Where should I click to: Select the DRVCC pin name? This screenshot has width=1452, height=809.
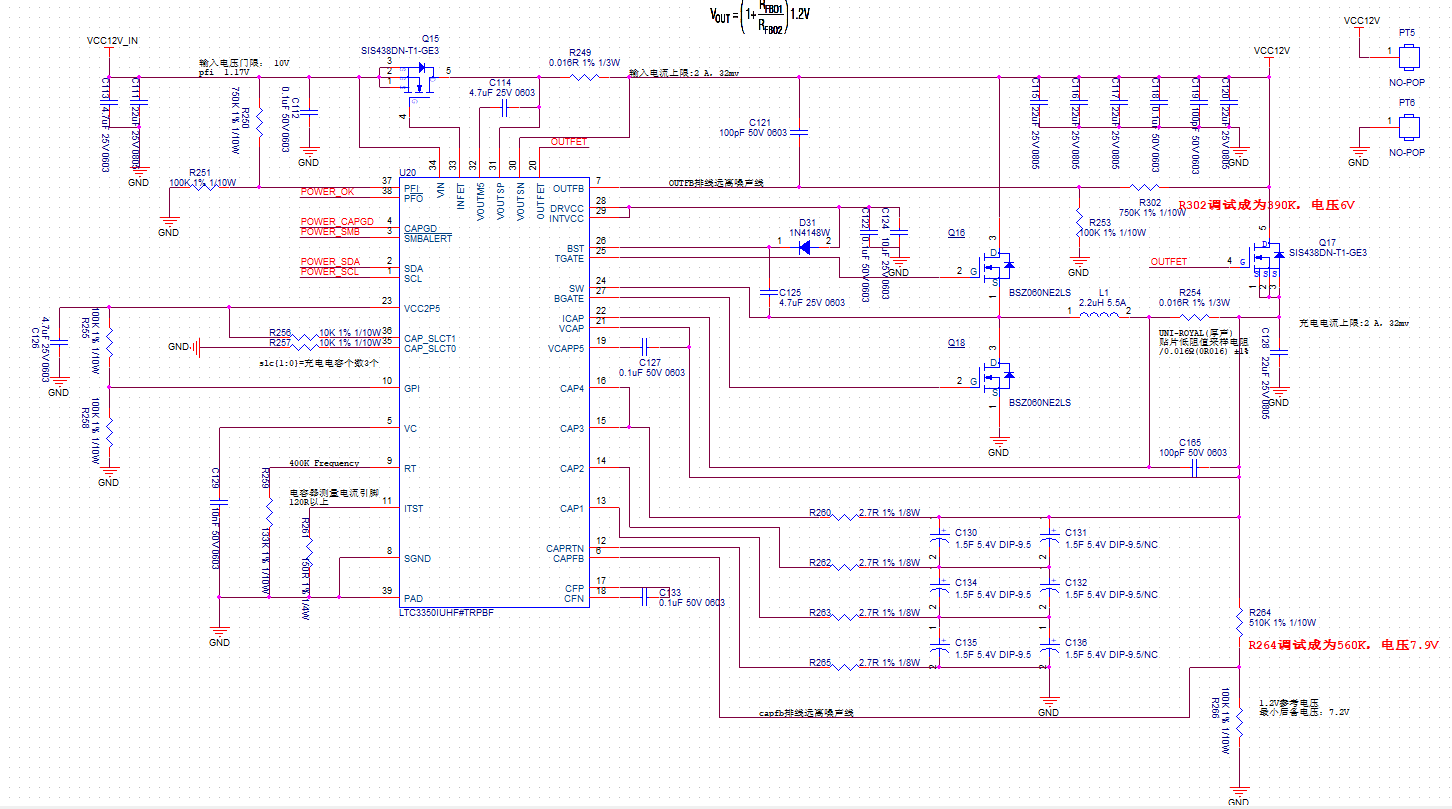567,208
